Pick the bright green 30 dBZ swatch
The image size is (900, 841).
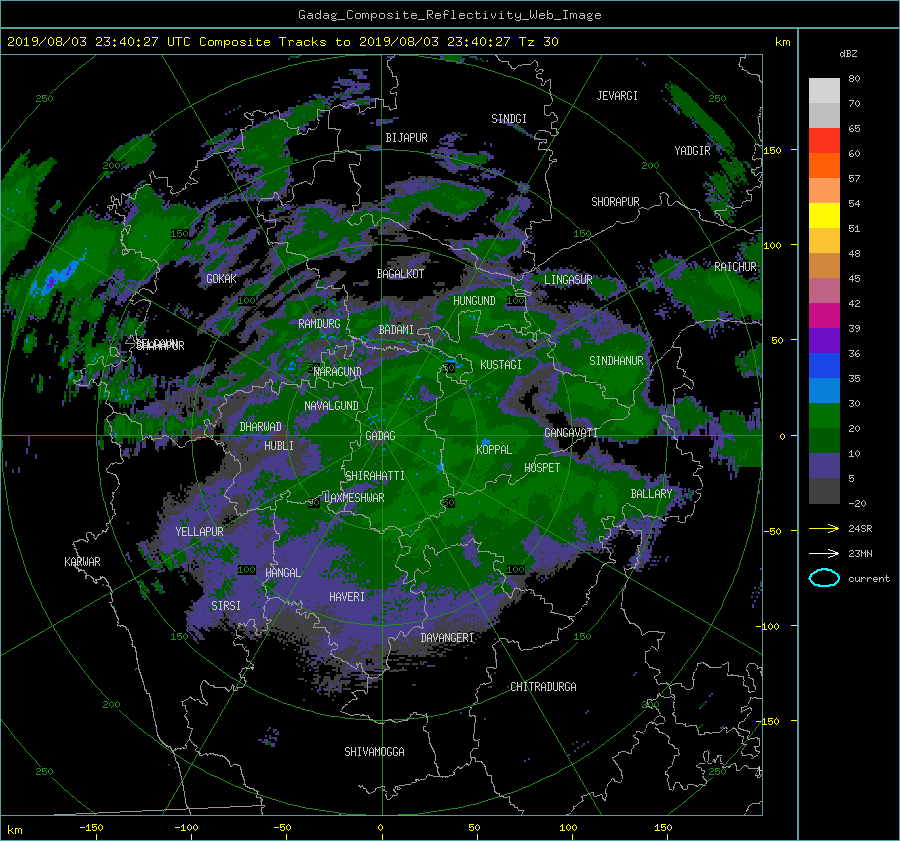pyautogui.click(x=824, y=416)
